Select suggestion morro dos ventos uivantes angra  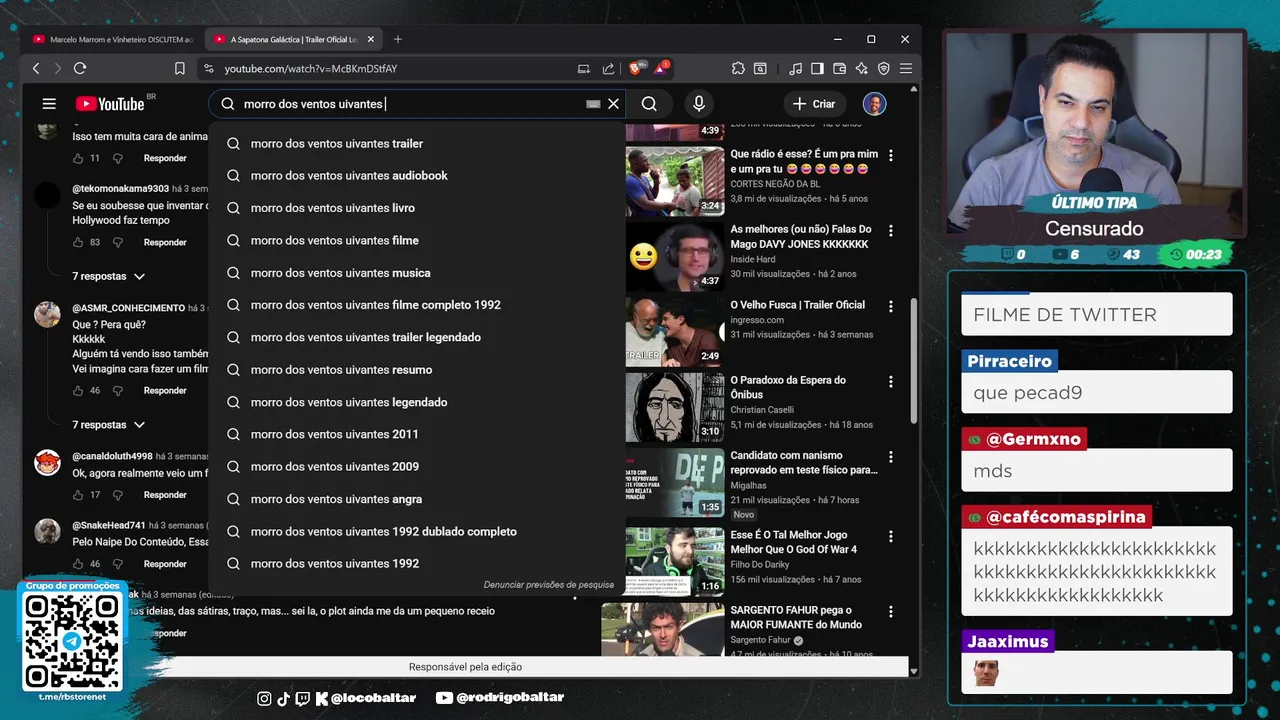(417, 499)
